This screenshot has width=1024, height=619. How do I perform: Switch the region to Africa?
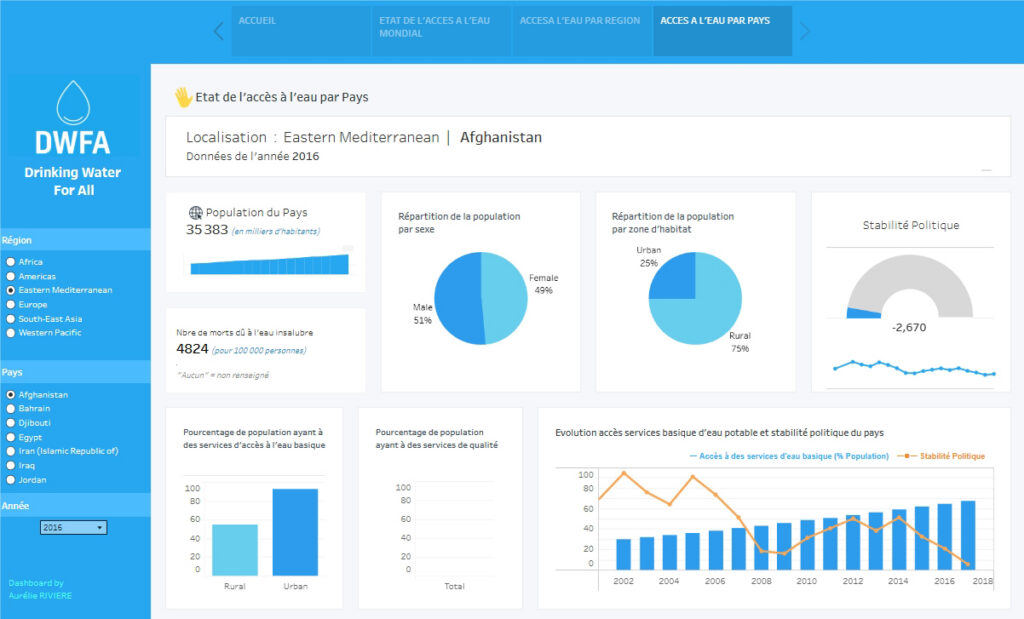pyautogui.click(x=9, y=262)
